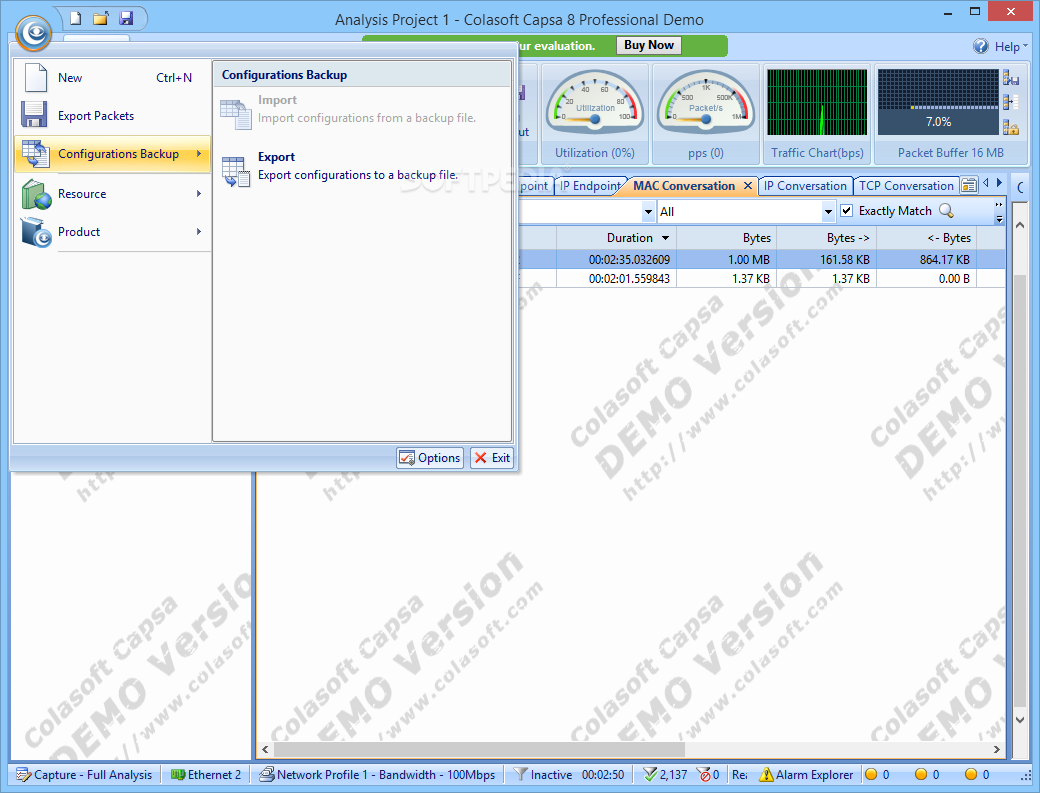This screenshot has width=1040, height=793.
Task: Click the Save disk icon in quick access toolbar
Action: pyautogui.click(x=125, y=18)
